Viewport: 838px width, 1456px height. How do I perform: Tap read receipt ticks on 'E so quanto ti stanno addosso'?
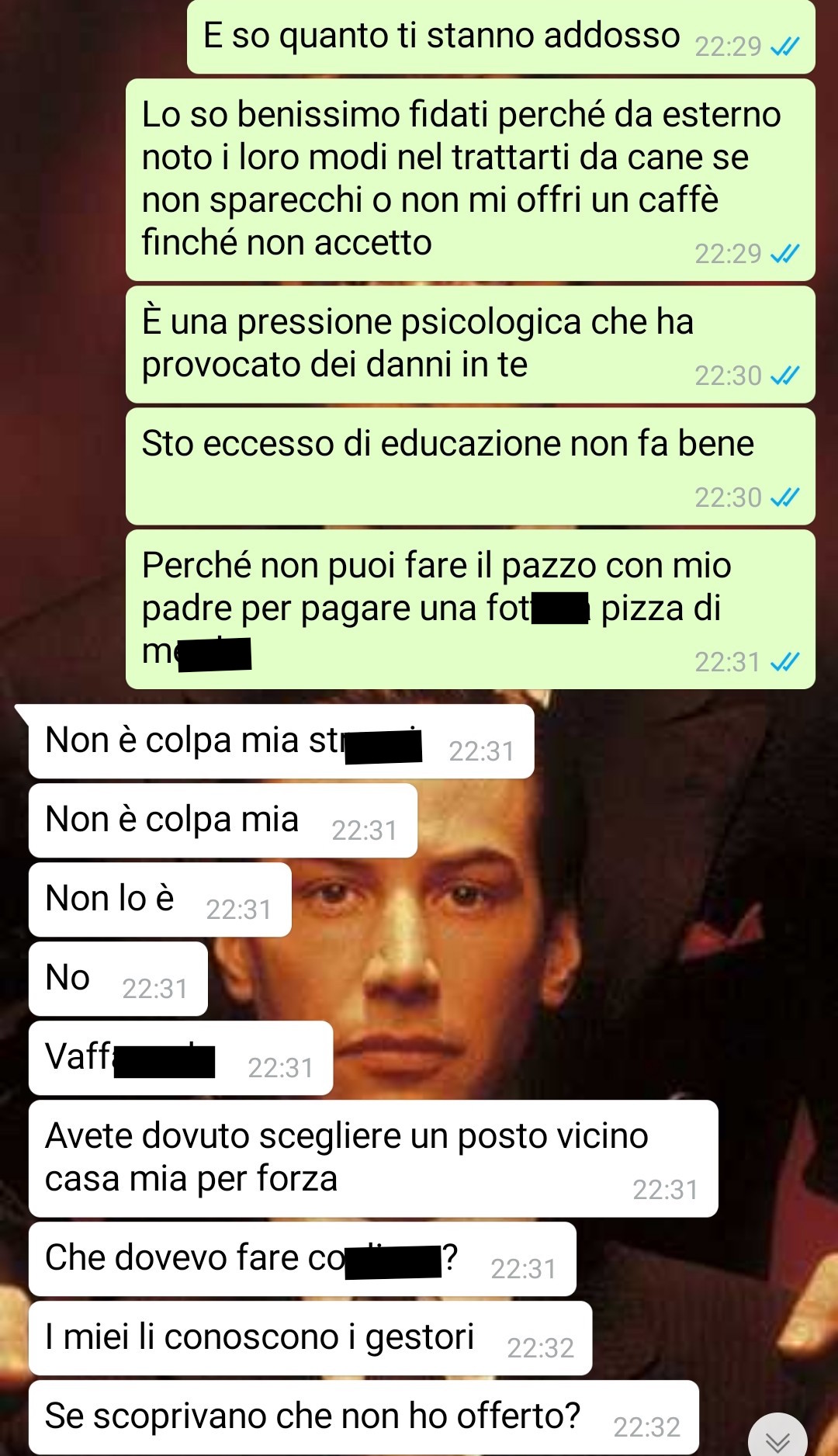coord(784,47)
